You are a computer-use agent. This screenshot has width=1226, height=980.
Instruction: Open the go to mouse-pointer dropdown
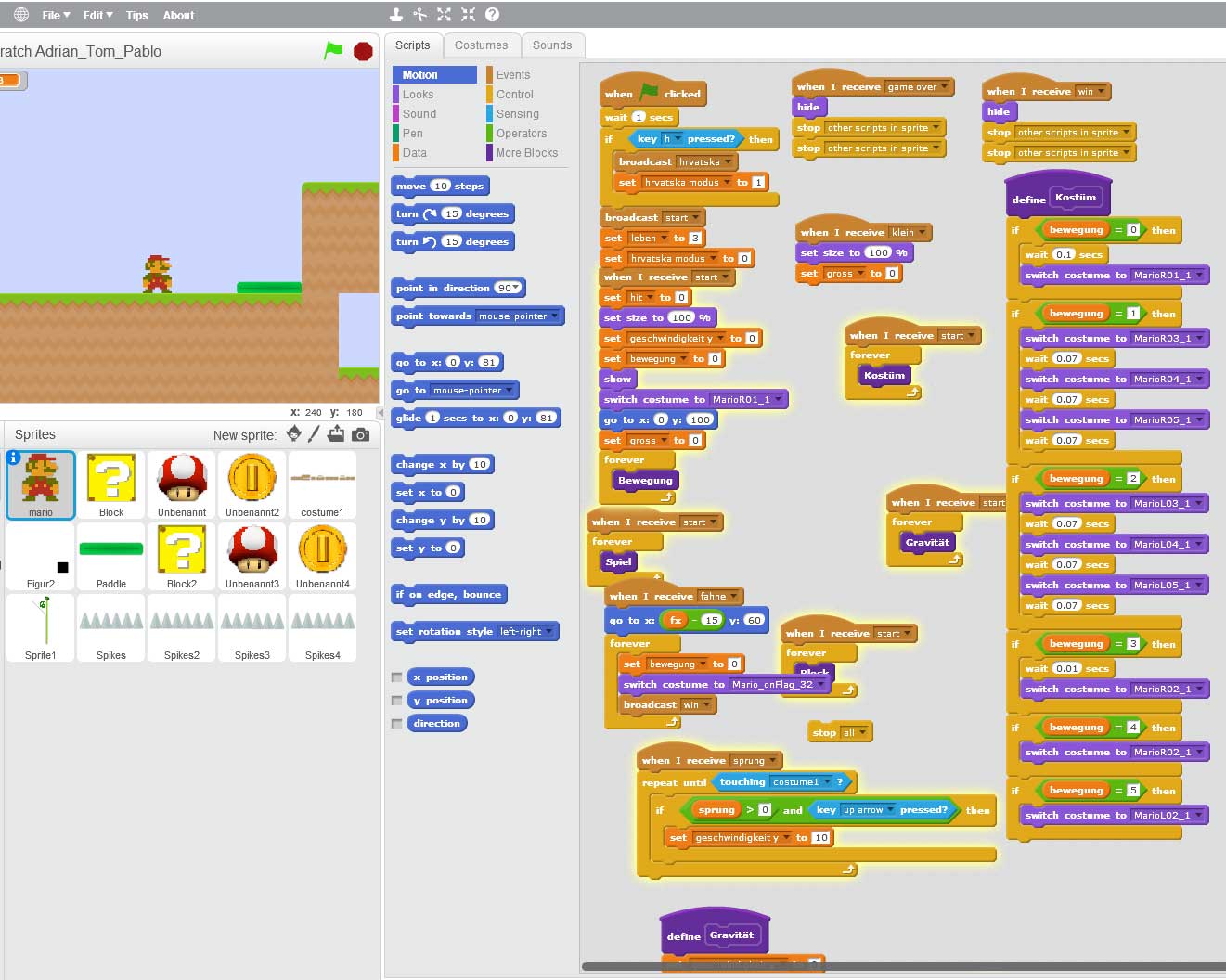(x=510, y=391)
